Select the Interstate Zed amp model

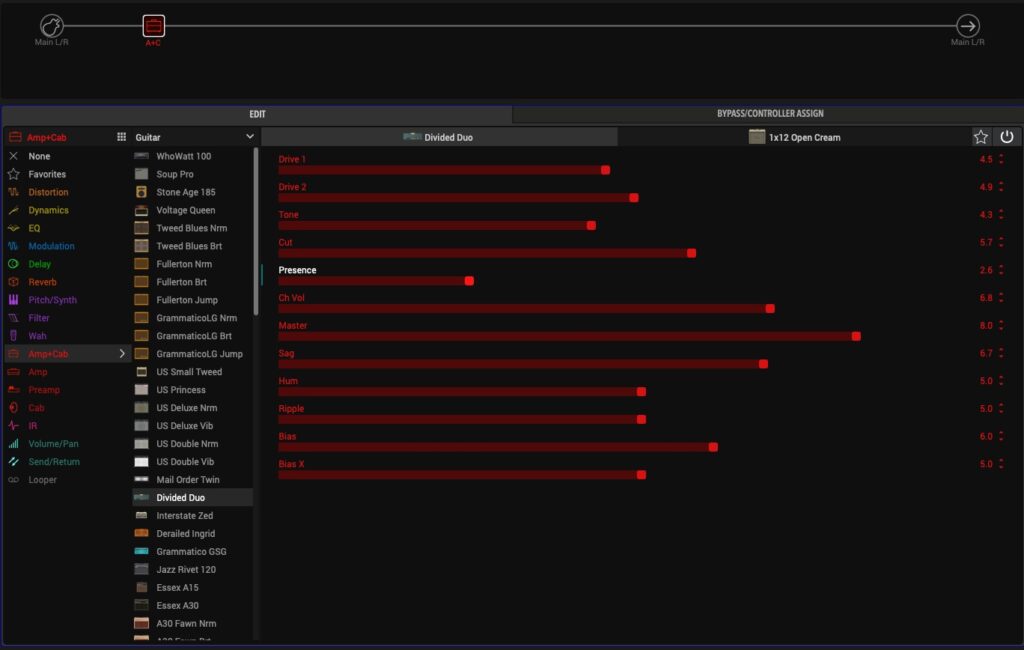coord(184,516)
